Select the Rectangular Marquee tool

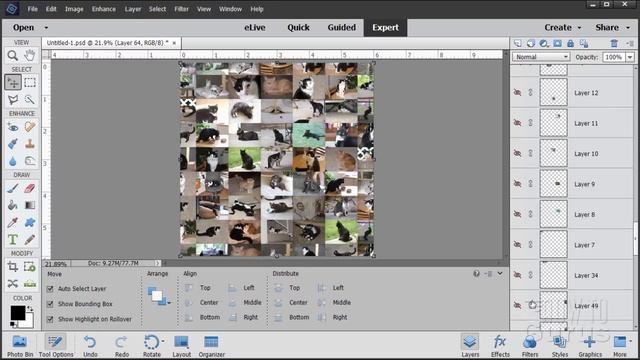30,82
